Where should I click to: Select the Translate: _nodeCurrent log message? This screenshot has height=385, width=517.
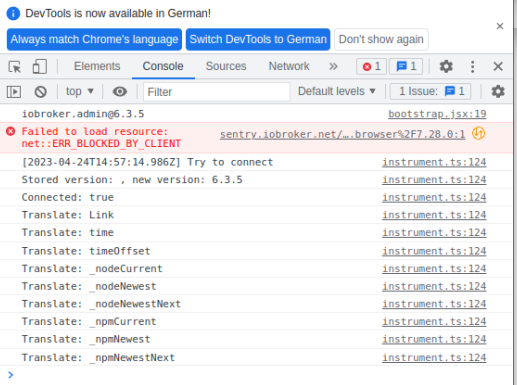(92, 269)
